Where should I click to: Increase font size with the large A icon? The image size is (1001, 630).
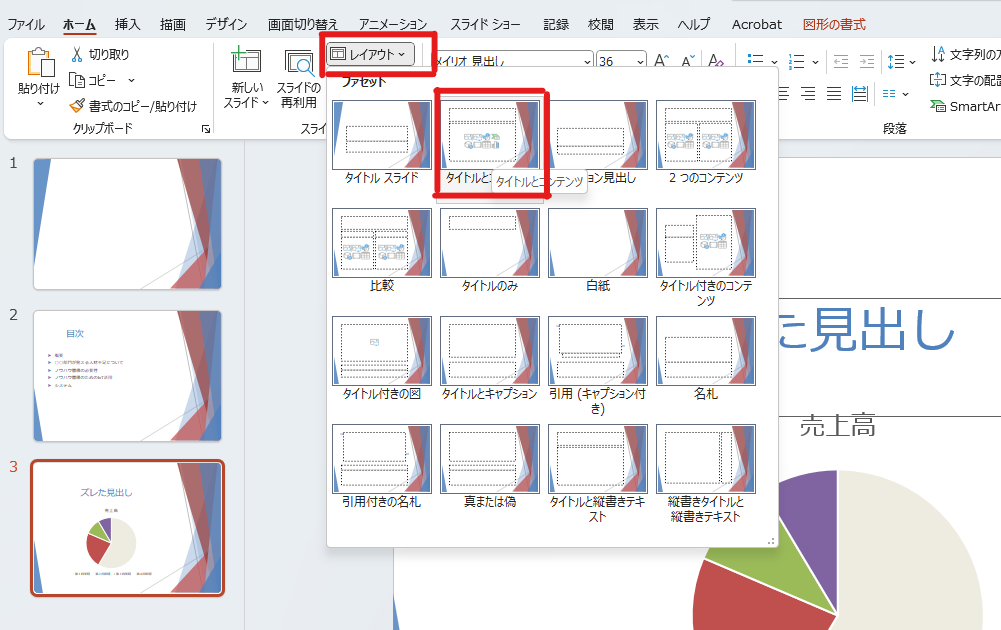661,61
